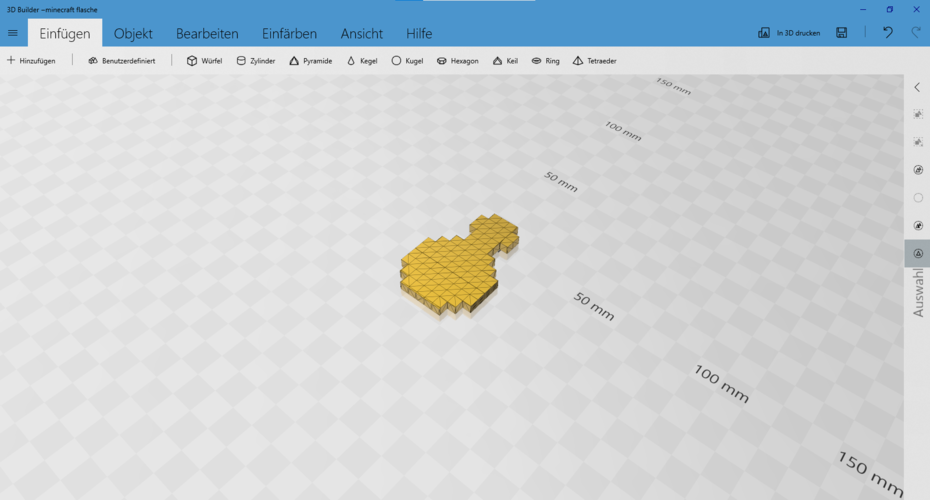Minimize the 3D Builder window
This screenshot has height=500, width=930.
pos(863,9)
